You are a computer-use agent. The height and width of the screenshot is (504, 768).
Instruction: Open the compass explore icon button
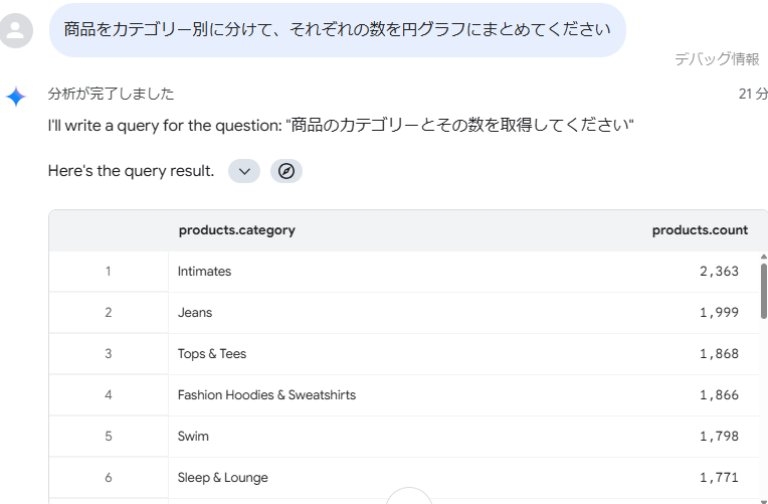pyautogui.click(x=286, y=171)
